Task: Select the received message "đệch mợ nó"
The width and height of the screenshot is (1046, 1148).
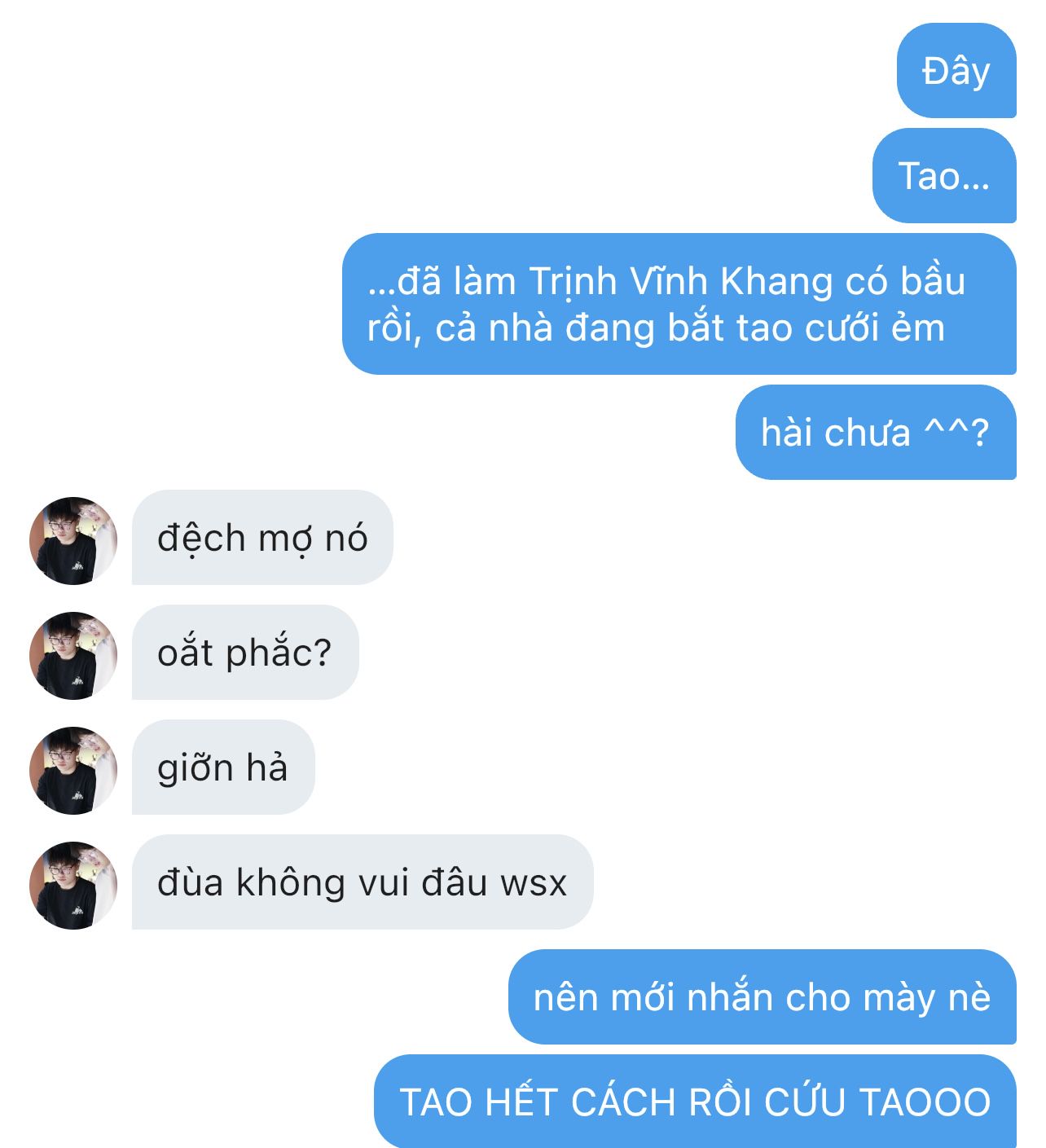Action: (x=262, y=538)
